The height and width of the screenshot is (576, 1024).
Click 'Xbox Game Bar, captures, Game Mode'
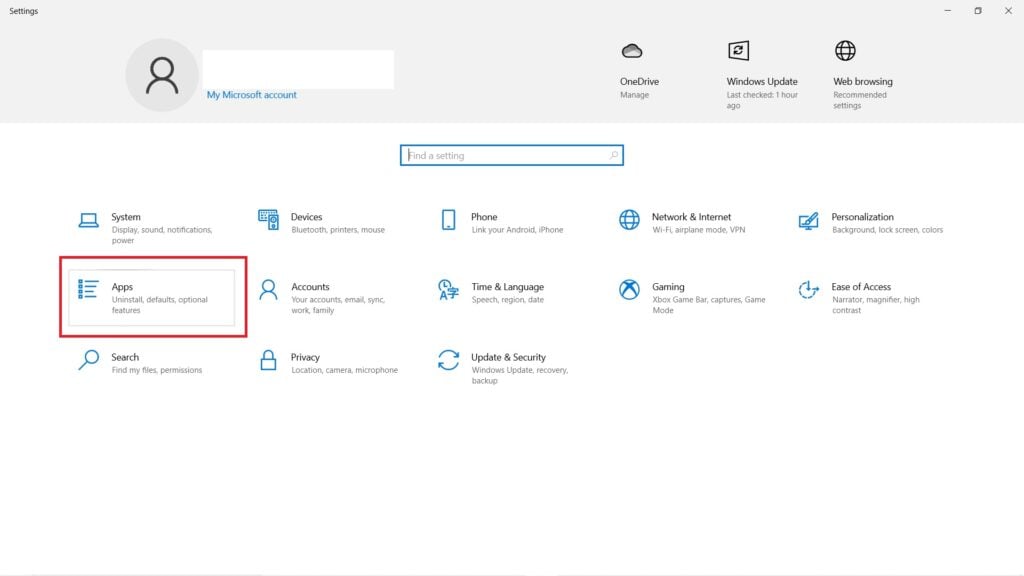[709, 305]
